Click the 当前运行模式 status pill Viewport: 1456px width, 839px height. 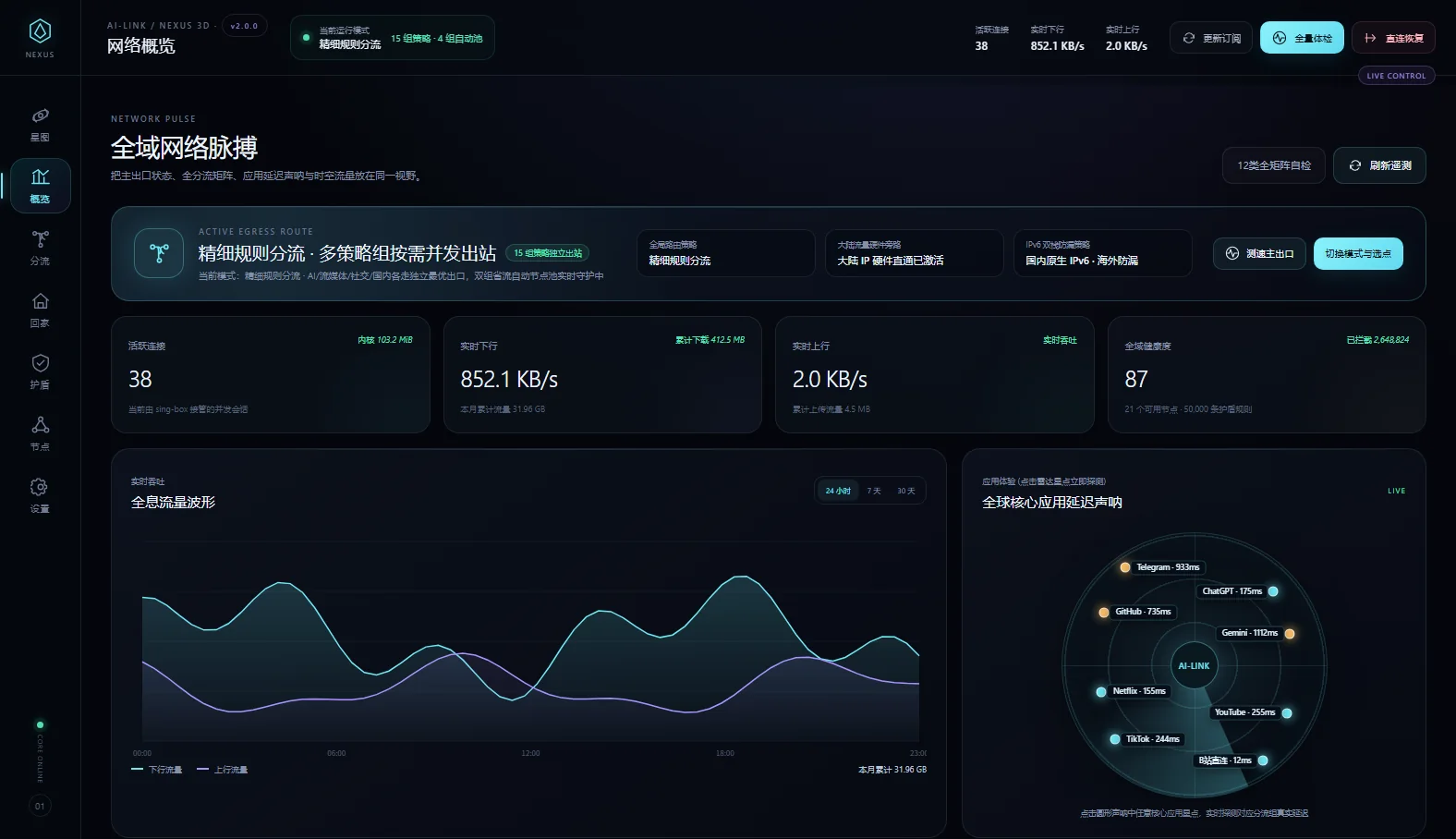392,38
